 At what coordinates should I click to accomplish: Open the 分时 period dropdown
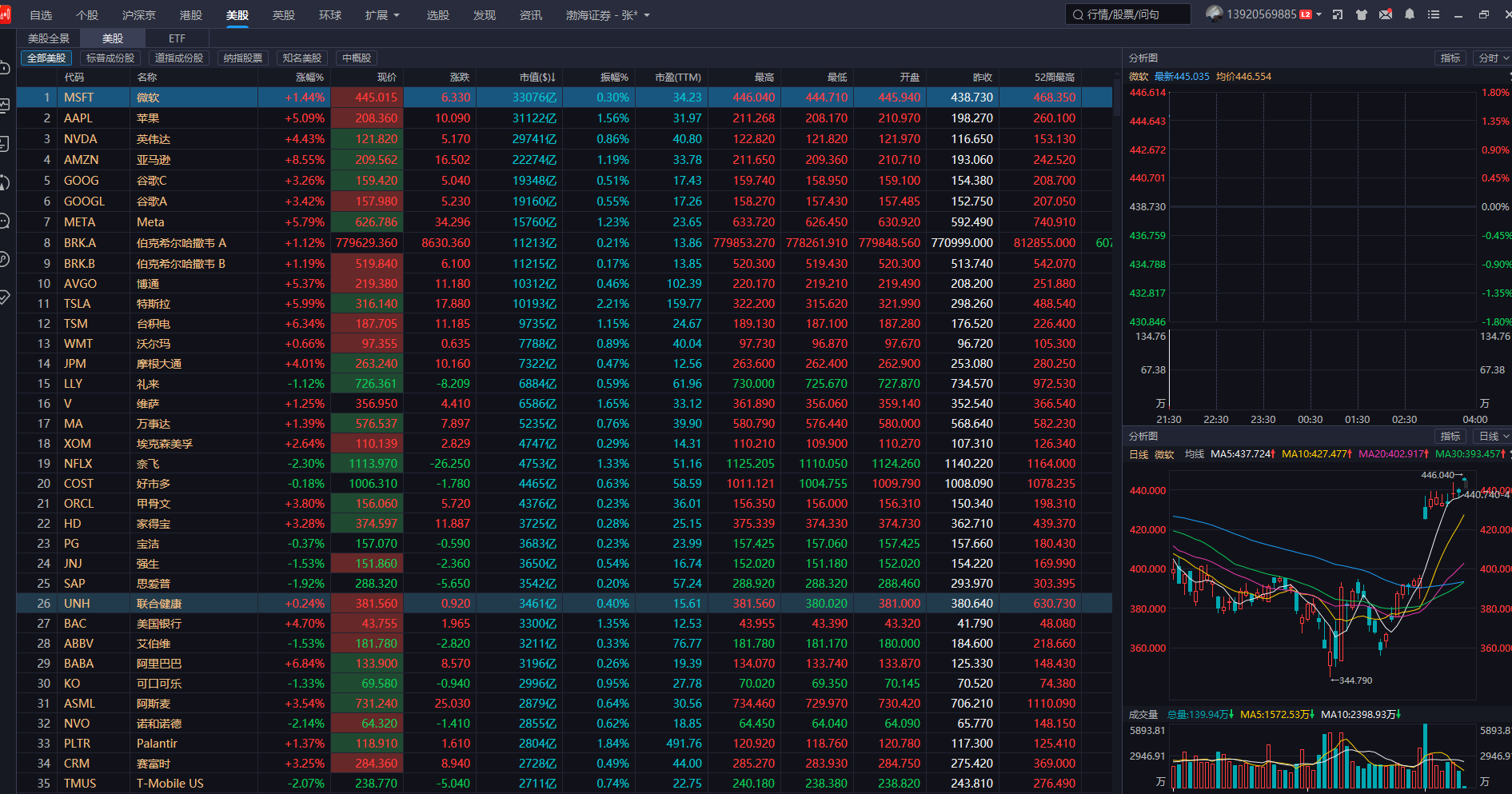tap(1492, 58)
